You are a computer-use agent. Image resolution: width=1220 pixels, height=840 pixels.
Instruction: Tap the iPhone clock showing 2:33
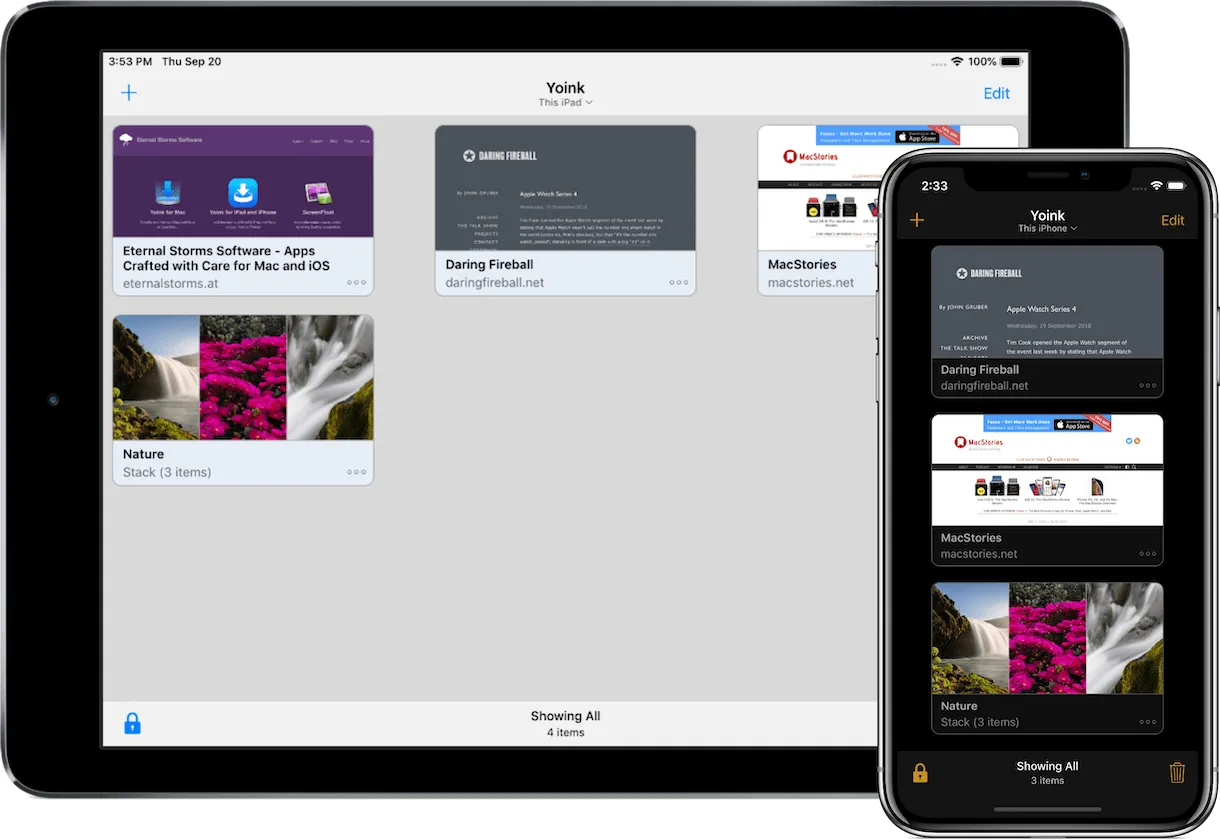pos(934,186)
